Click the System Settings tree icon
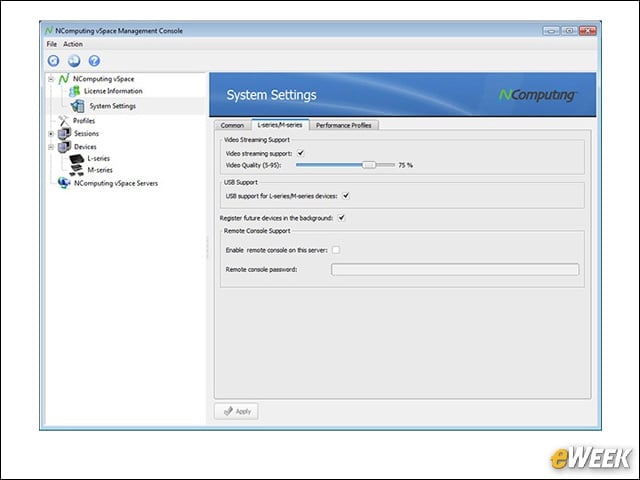The height and width of the screenshot is (480, 640). 78,106
